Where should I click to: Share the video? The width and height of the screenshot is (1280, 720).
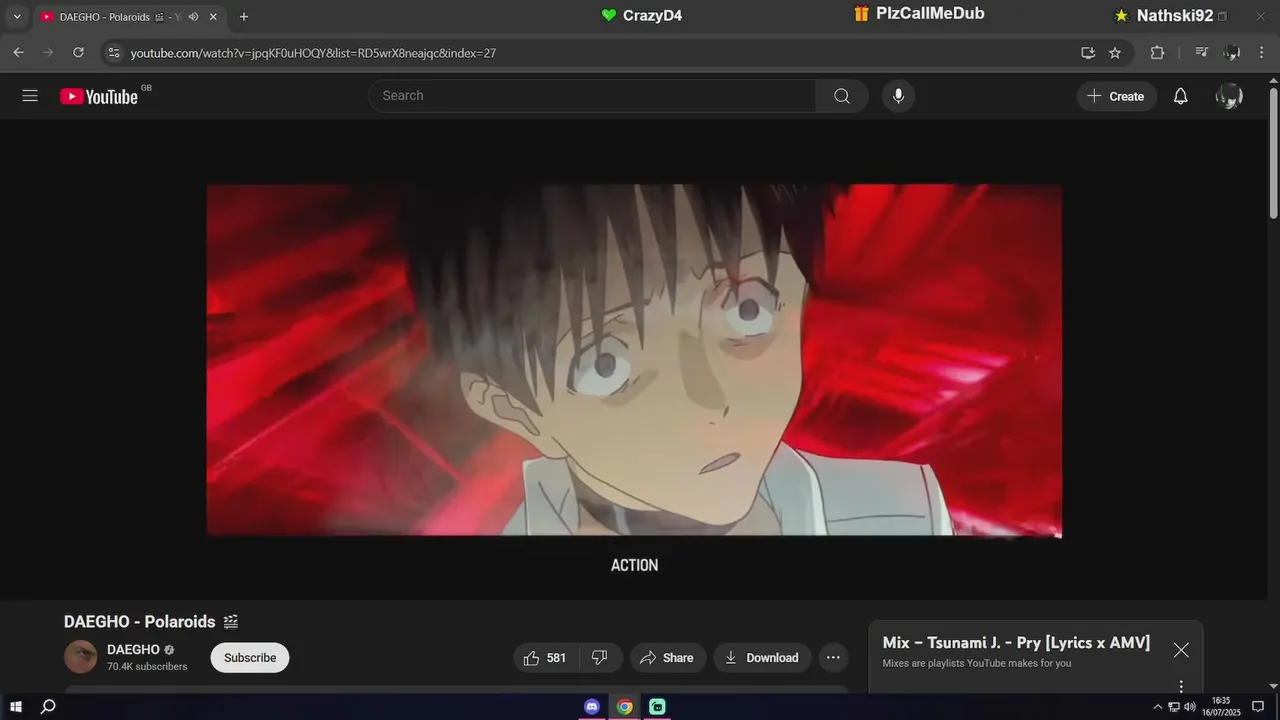point(667,658)
